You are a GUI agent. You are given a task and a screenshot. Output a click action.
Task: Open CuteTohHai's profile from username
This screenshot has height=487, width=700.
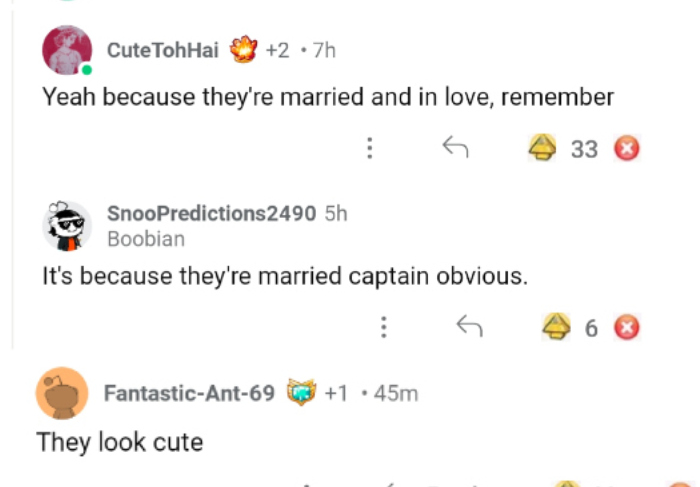[161, 50]
